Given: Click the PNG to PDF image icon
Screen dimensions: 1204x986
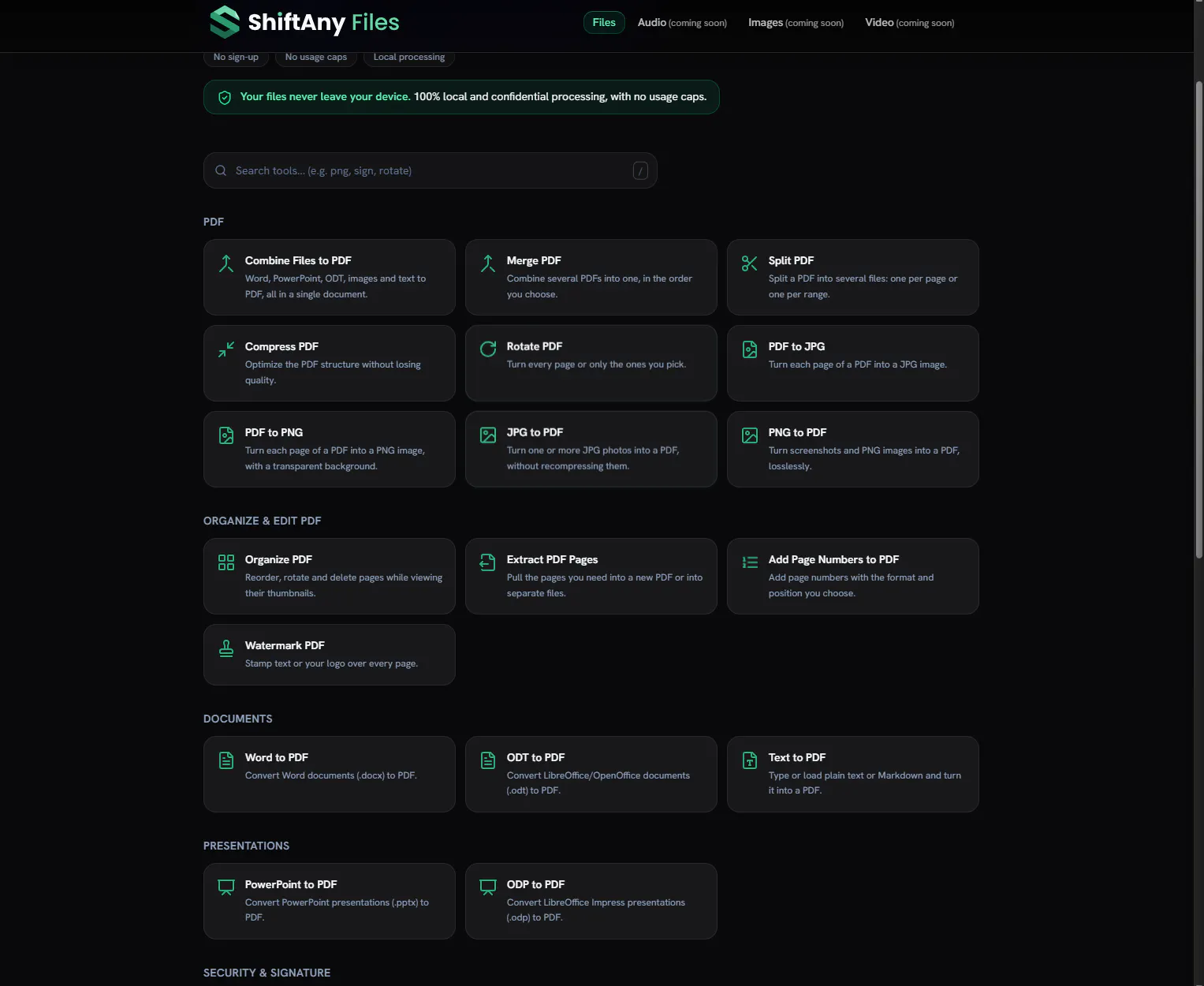Looking at the screenshot, I should coord(750,435).
